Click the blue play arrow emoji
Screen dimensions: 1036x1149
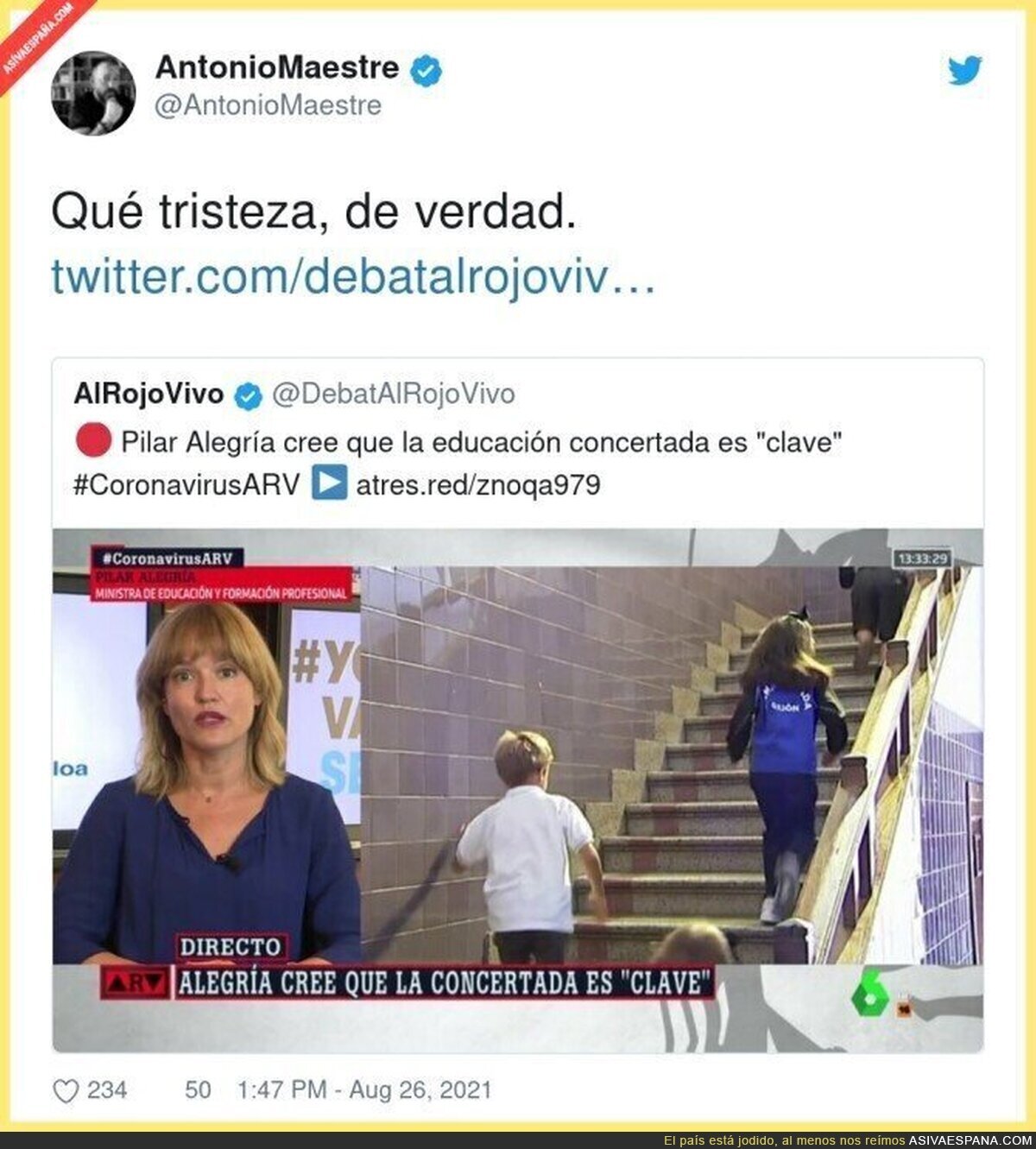pyautogui.click(x=329, y=483)
